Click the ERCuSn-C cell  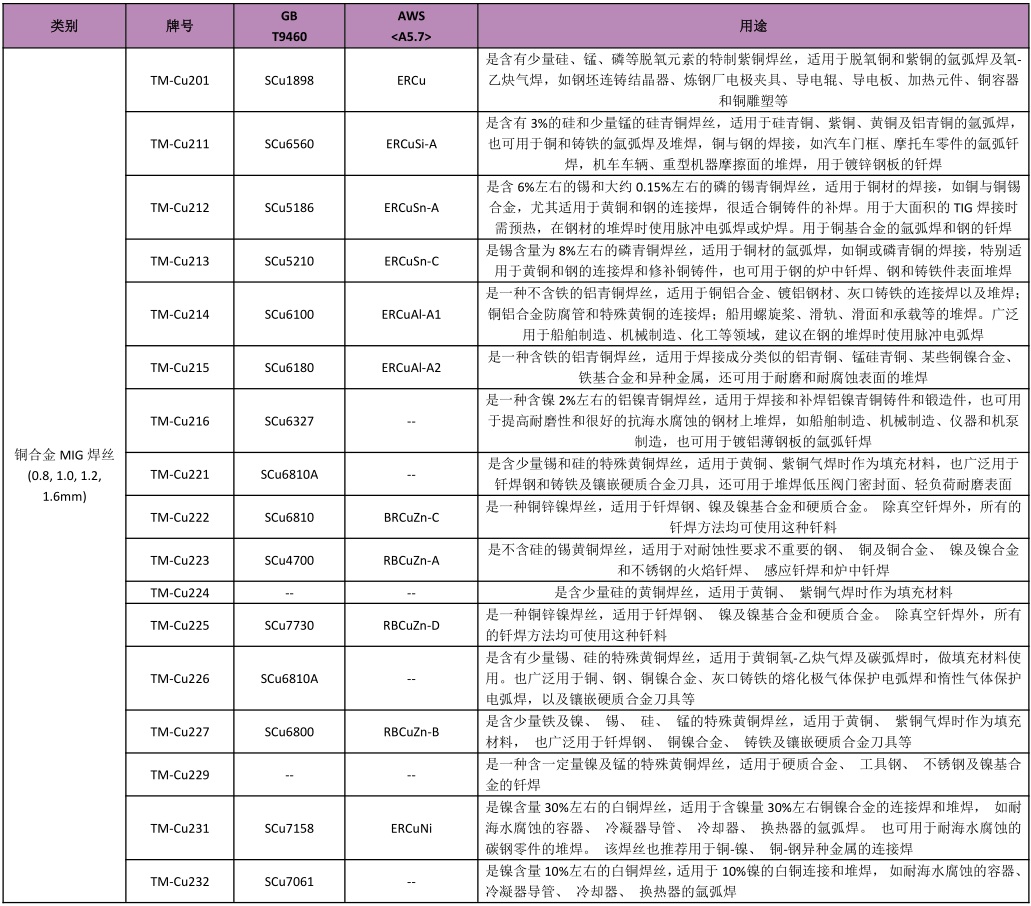411,261
